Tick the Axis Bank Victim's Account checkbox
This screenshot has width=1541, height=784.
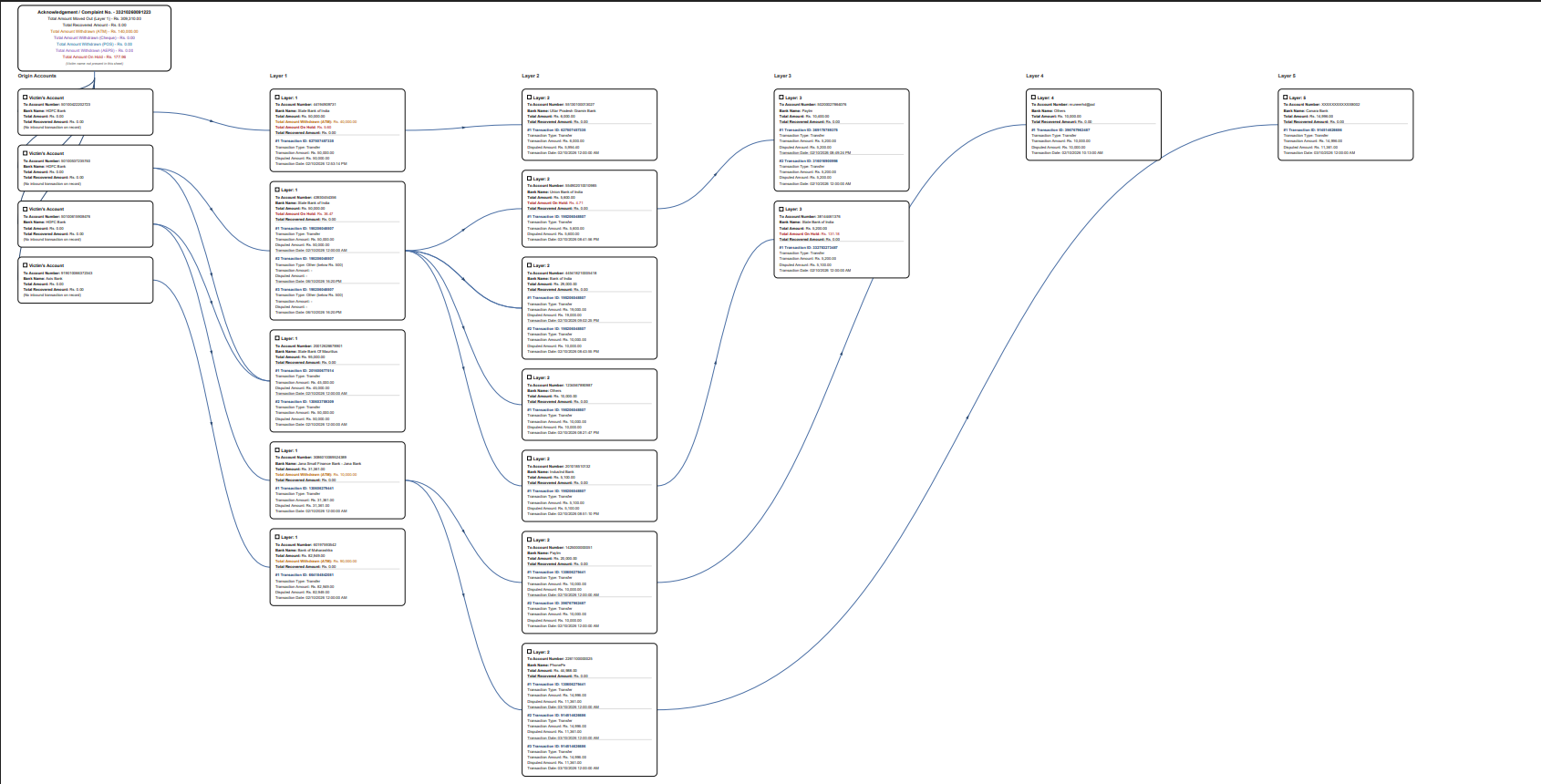click(x=26, y=265)
